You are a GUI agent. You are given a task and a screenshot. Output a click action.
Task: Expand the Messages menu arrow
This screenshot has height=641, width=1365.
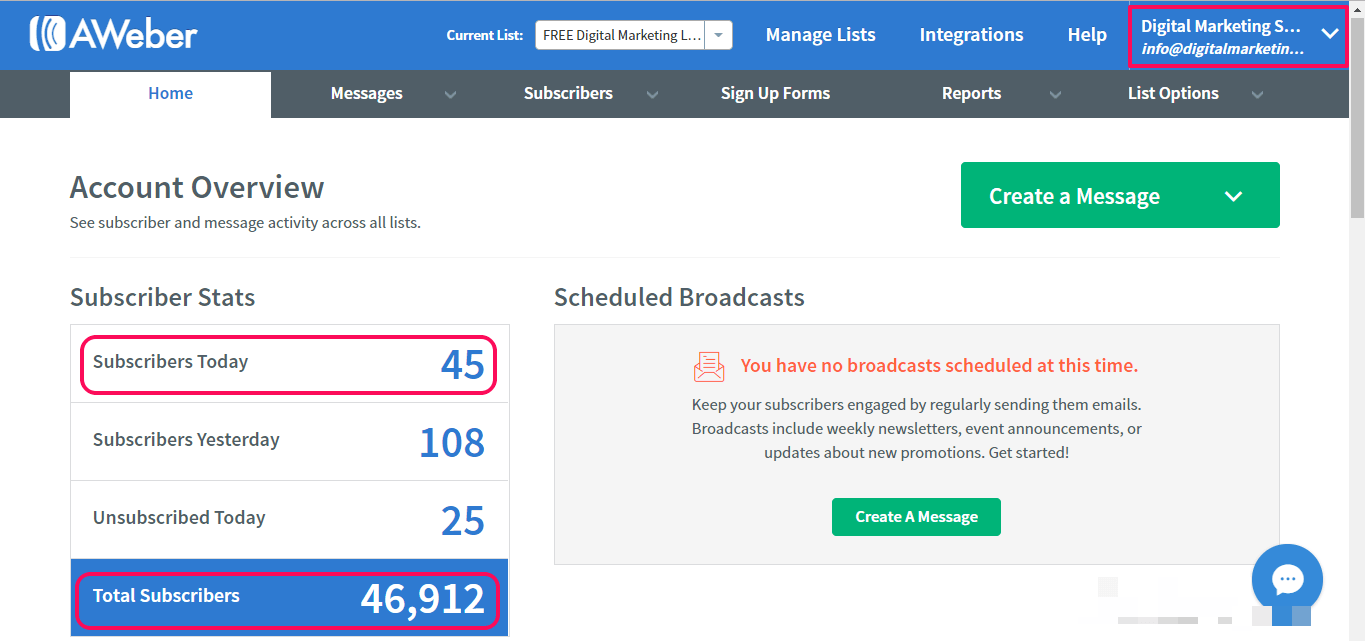coord(450,94)
